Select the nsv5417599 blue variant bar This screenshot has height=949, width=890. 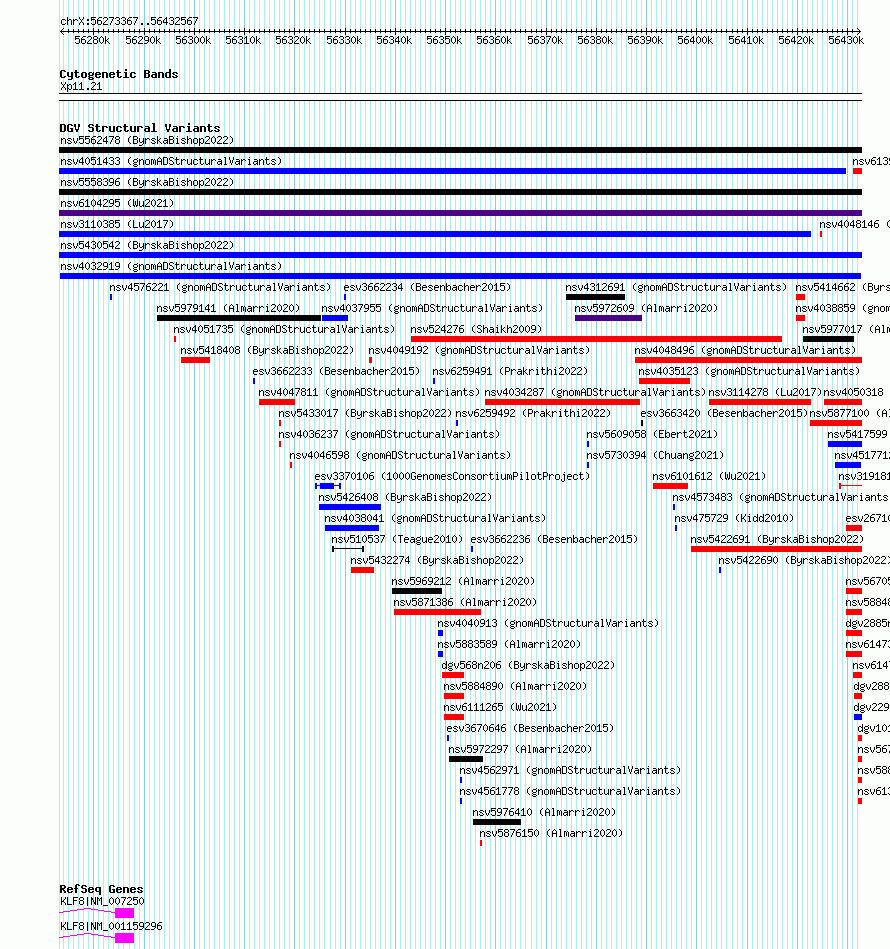(845, 444)
